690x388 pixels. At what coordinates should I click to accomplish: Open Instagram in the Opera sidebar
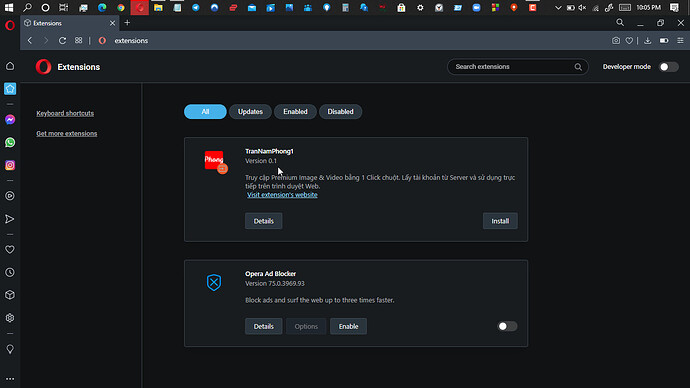point(10,165)
